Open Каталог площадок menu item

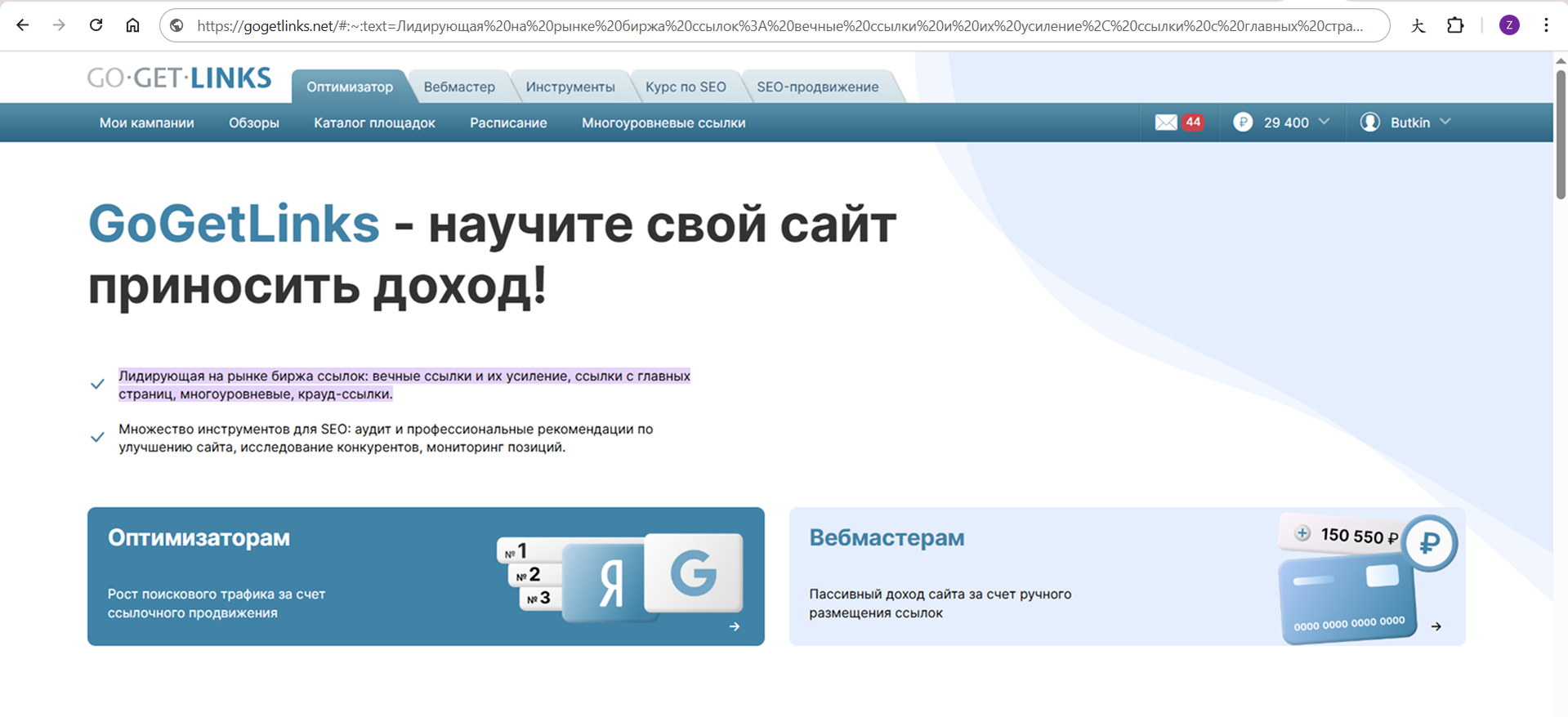point(374,122)
